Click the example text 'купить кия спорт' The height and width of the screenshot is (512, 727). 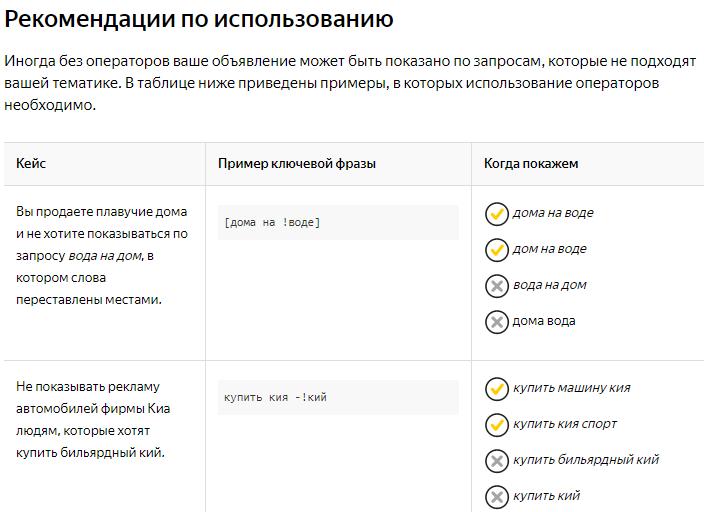tap(565, 424)
